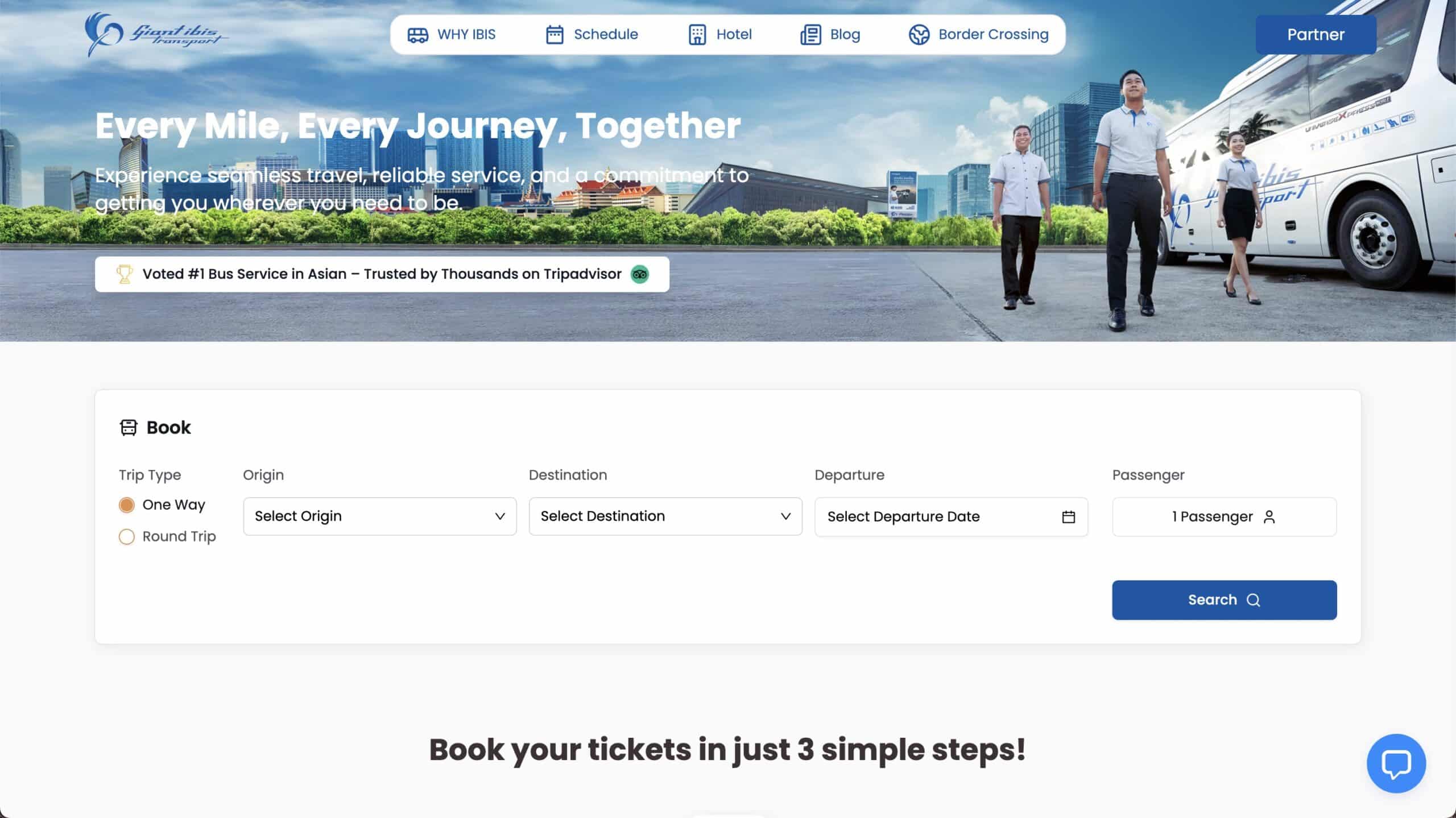Expand the Select Destination dropdown
The width and height of the screenshot is (1456, 818).
tap(665, 516)
